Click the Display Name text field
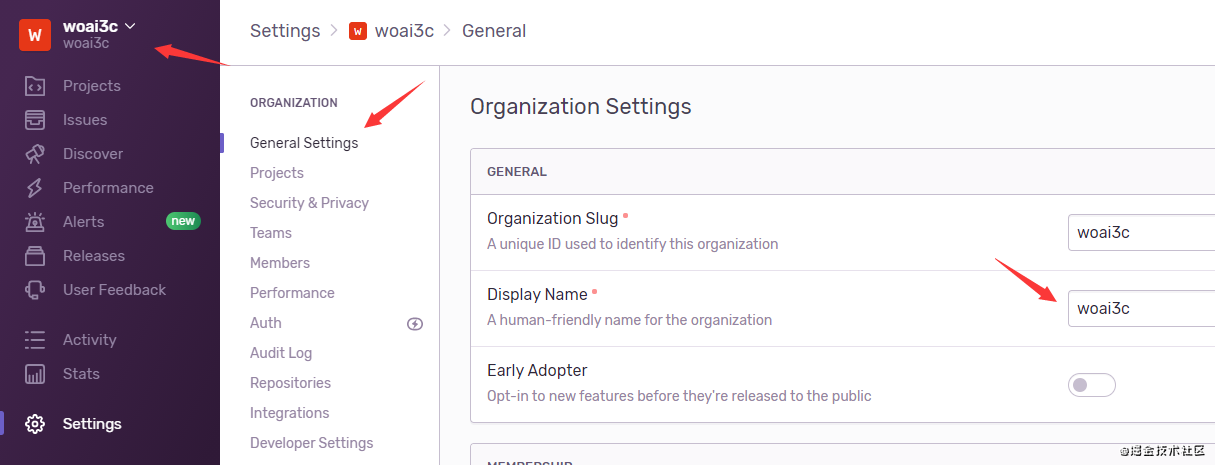Image resolution: width=1215 pixels, height=465 pixels. (x=1140, y=309)
